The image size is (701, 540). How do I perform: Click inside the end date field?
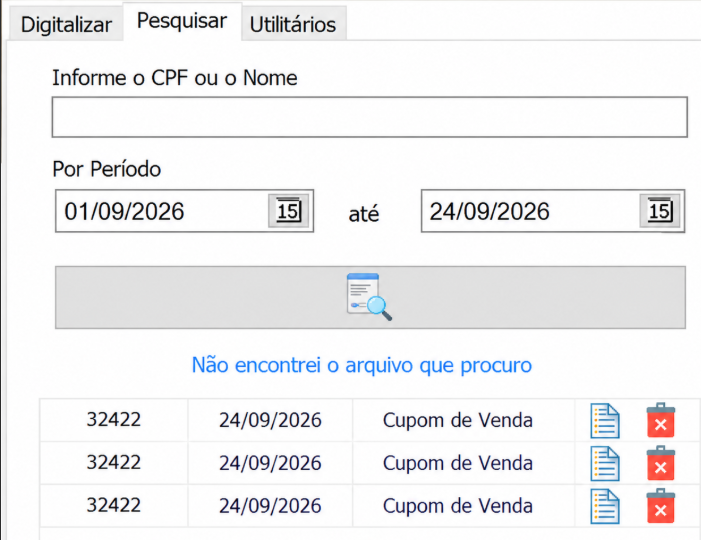[x=532, y=211]
